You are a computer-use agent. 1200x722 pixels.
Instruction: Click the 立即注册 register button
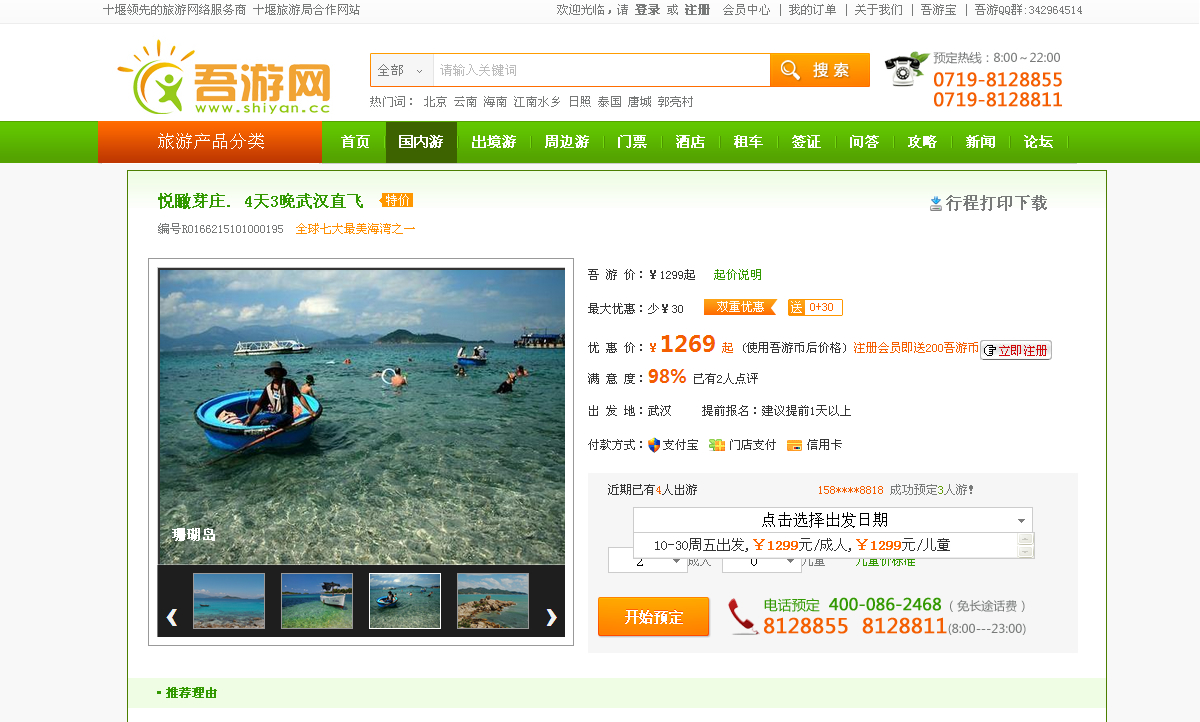click(x=1016, y=350)
